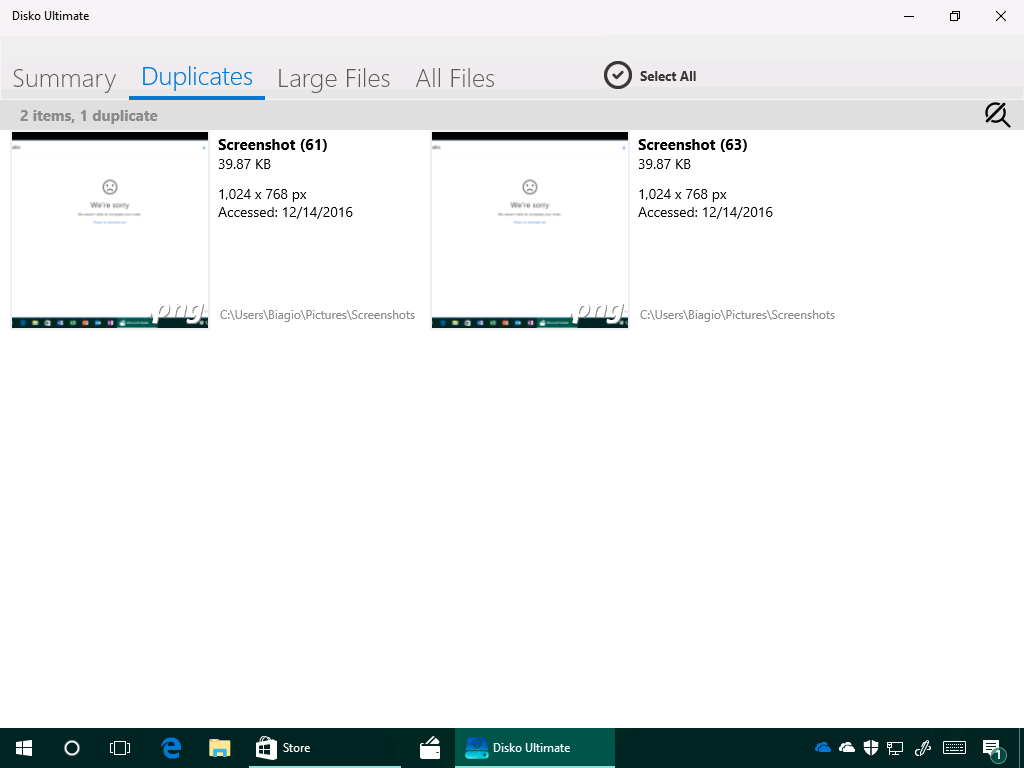Toggle the search filter icon off
The image size is (1024, 768).
[x=997, y=115]
